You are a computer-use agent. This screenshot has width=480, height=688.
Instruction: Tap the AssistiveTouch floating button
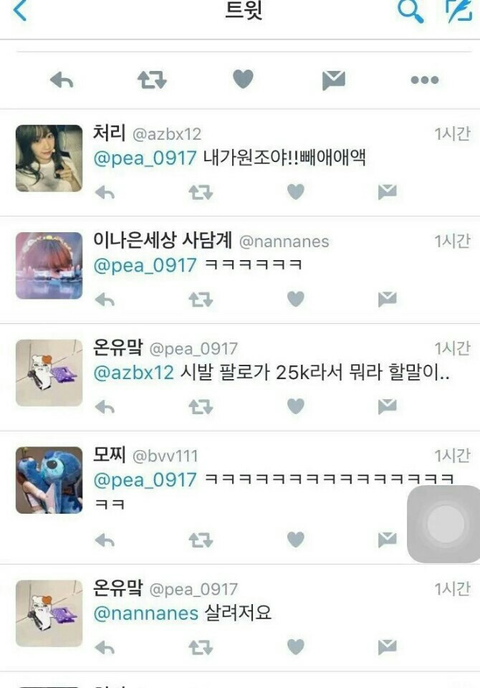pyautogui.click(x=444, y=523)
